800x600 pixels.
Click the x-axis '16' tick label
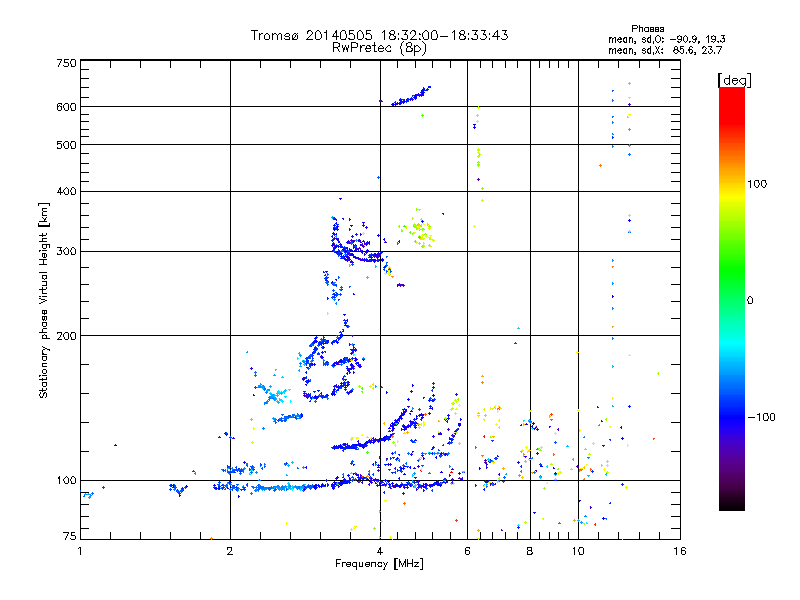[x=680, y=551]
